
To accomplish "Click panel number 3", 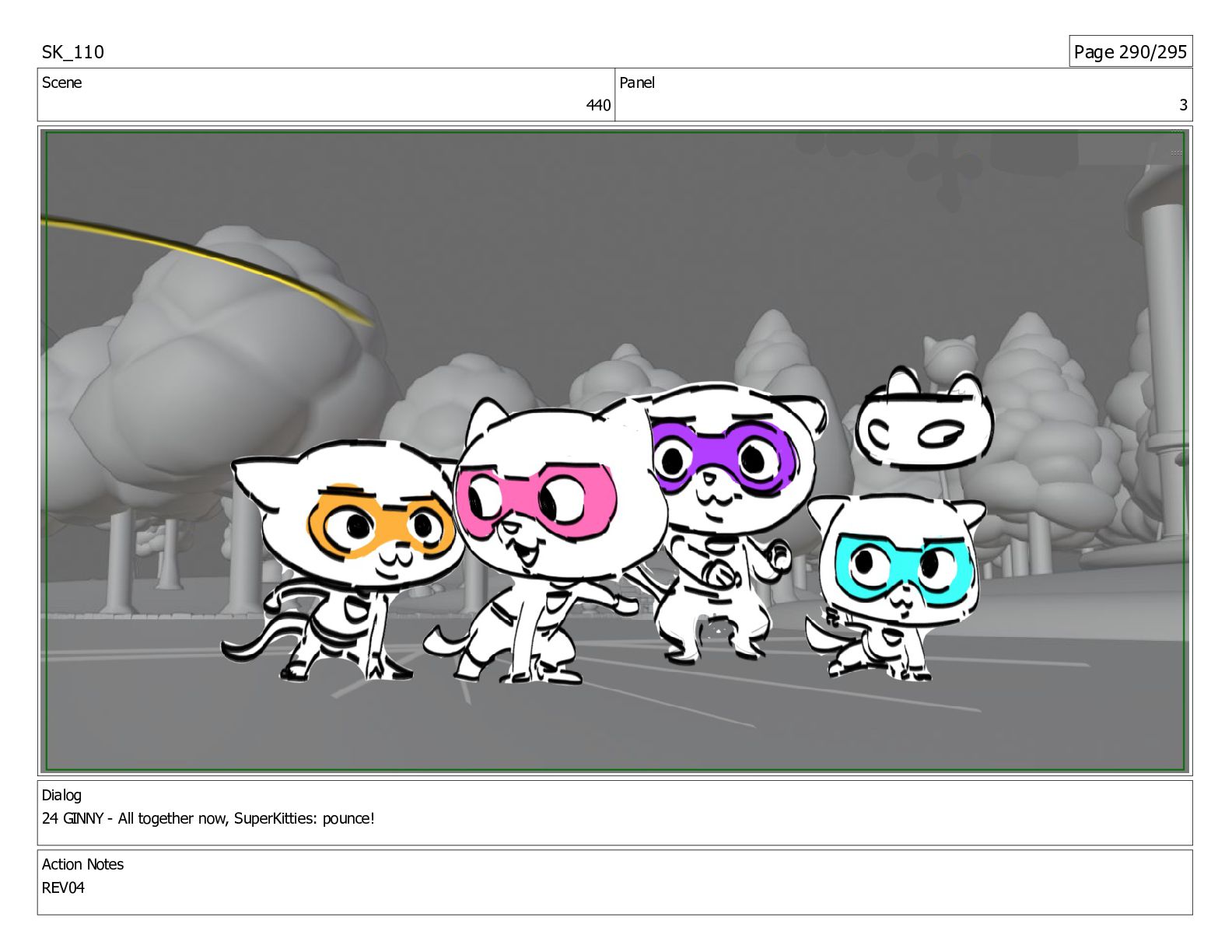I will tap(1183, 105).
